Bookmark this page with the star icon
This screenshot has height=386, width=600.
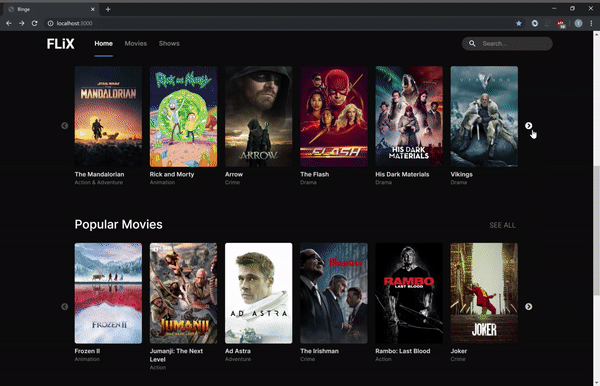pyautogui.click(x=518, y=23)
